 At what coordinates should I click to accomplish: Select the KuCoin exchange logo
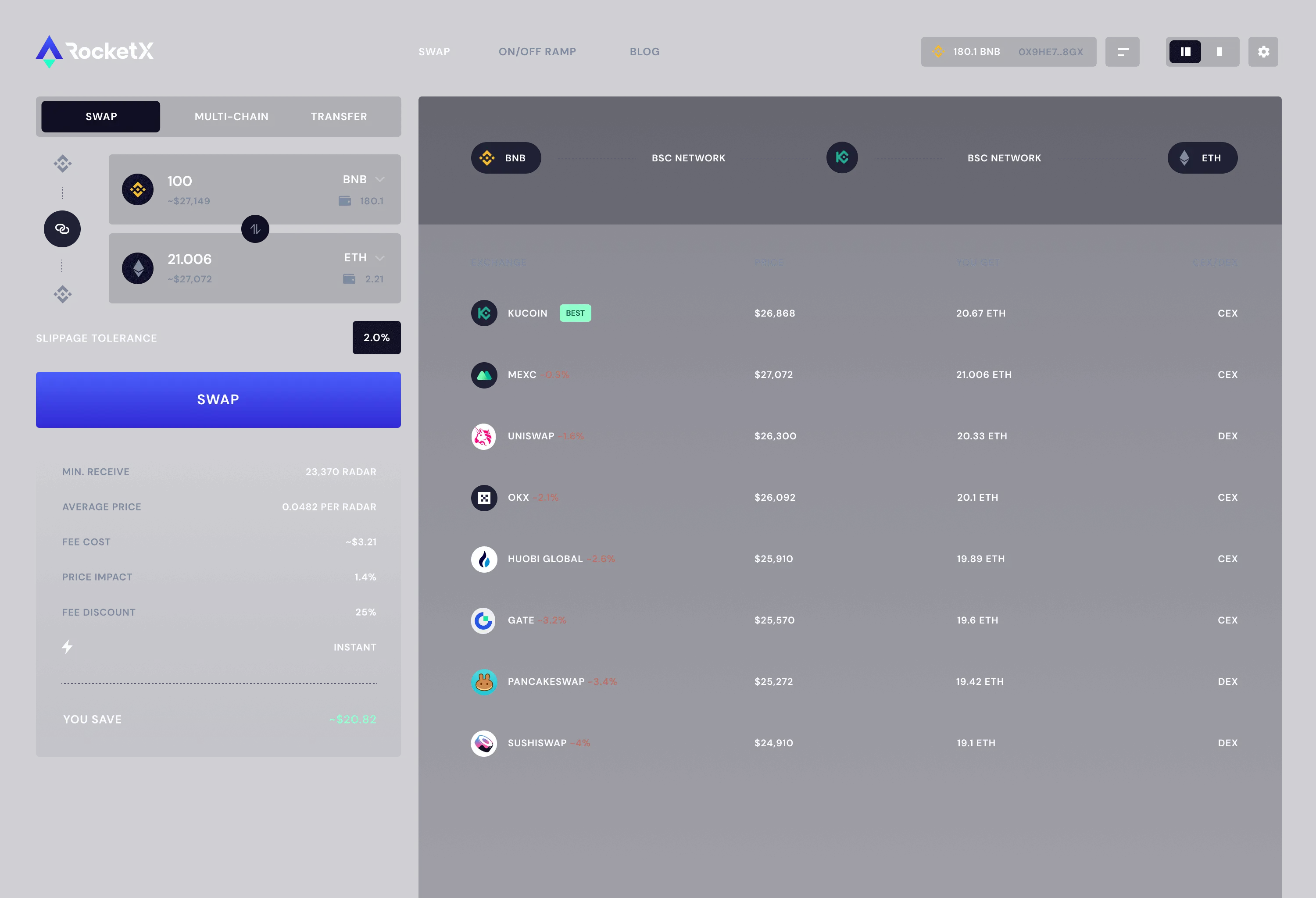click(484, 313)
